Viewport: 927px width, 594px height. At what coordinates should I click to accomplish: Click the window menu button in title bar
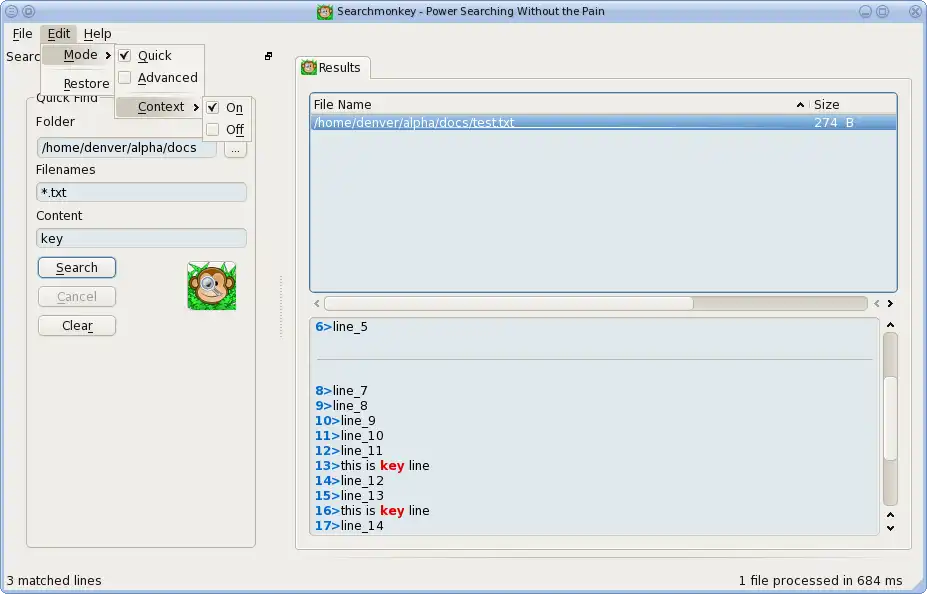pos(11,11)
